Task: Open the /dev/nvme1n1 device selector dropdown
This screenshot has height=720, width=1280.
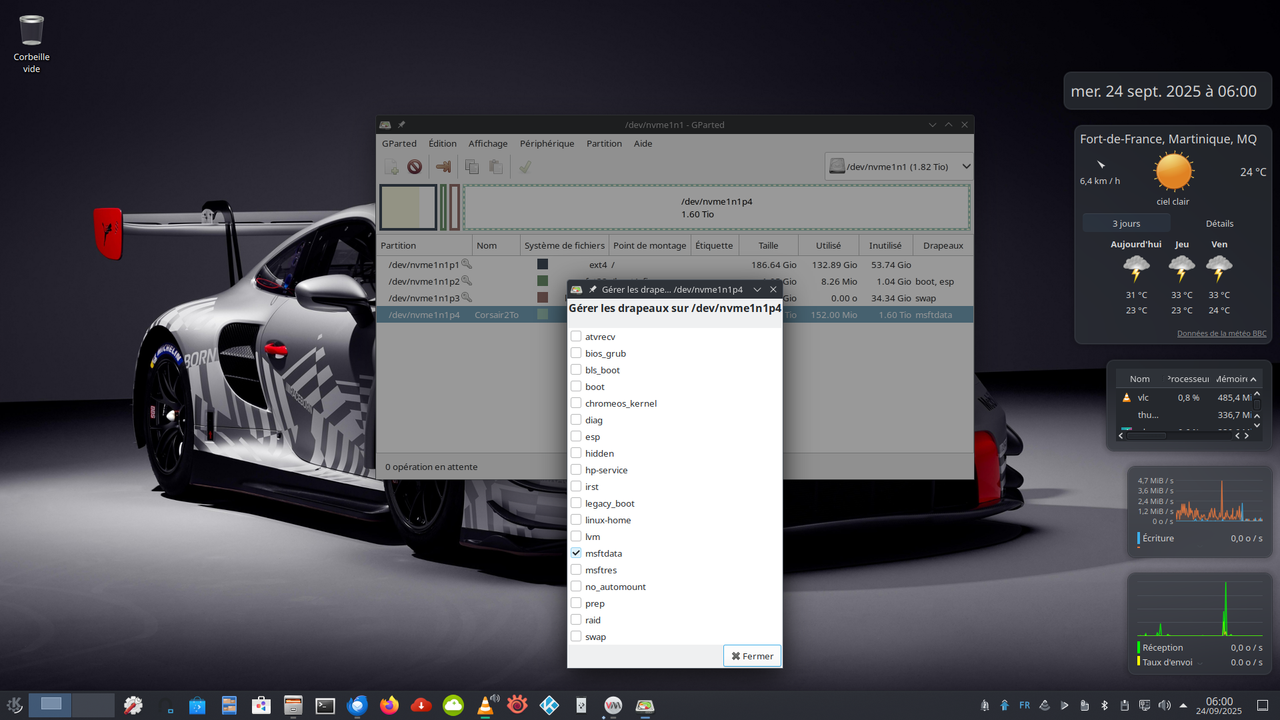Action: (x=897, y=166)
